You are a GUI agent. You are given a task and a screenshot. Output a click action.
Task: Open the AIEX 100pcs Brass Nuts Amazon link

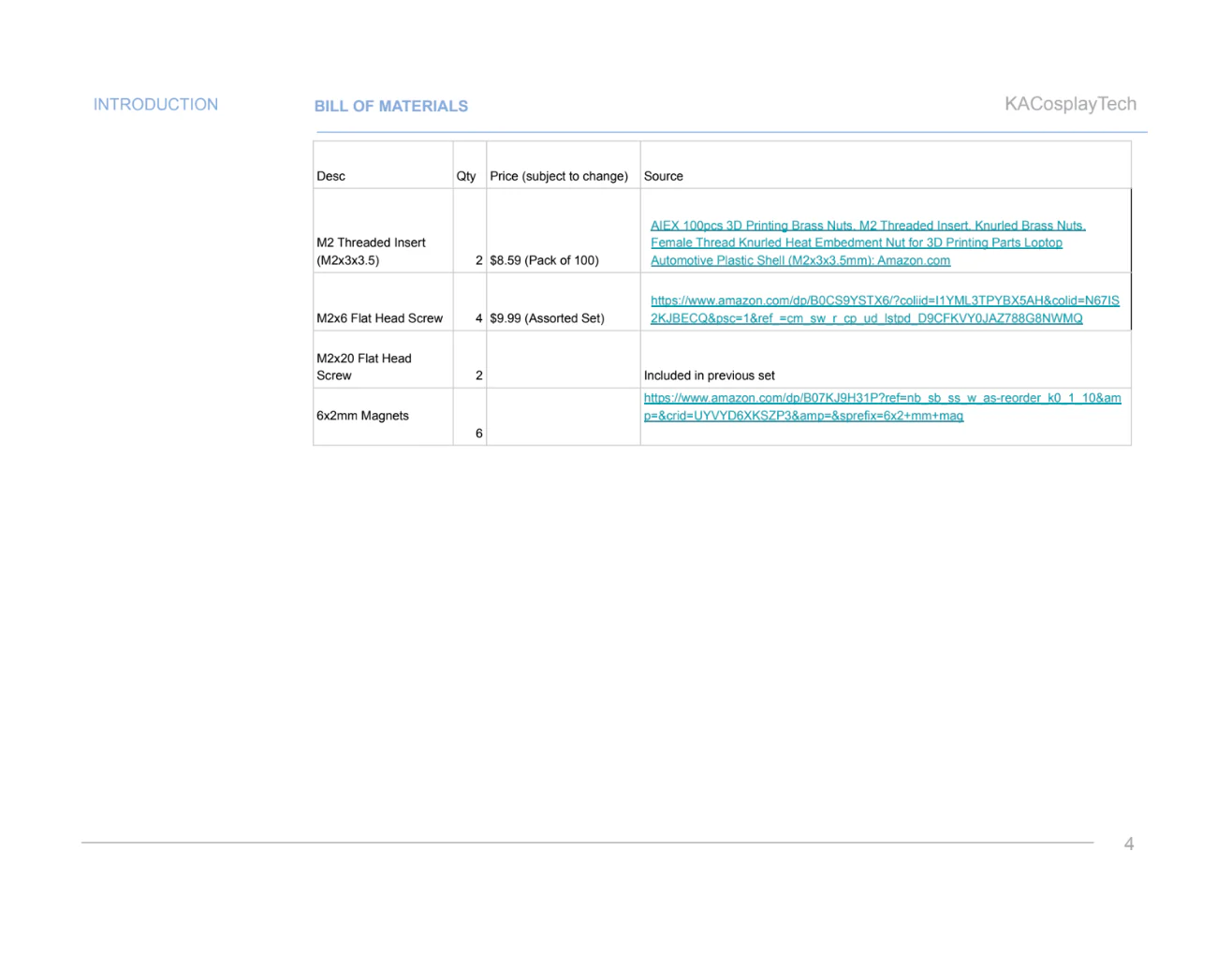tap(868, 242)
